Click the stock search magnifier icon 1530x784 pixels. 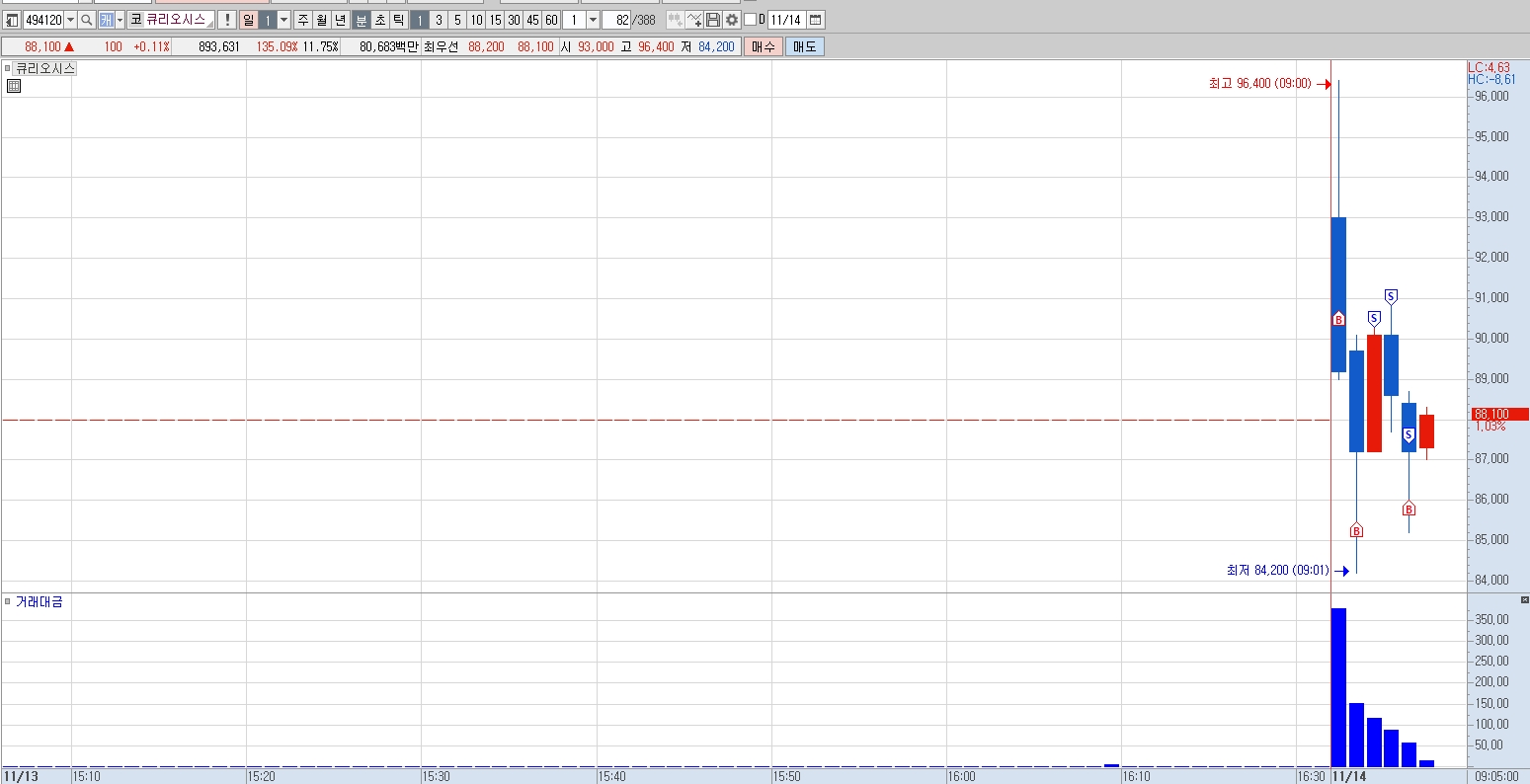coord(86,20)
